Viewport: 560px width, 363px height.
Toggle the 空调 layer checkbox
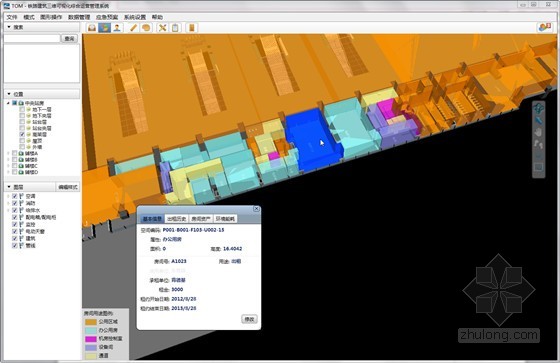point(15,196)
